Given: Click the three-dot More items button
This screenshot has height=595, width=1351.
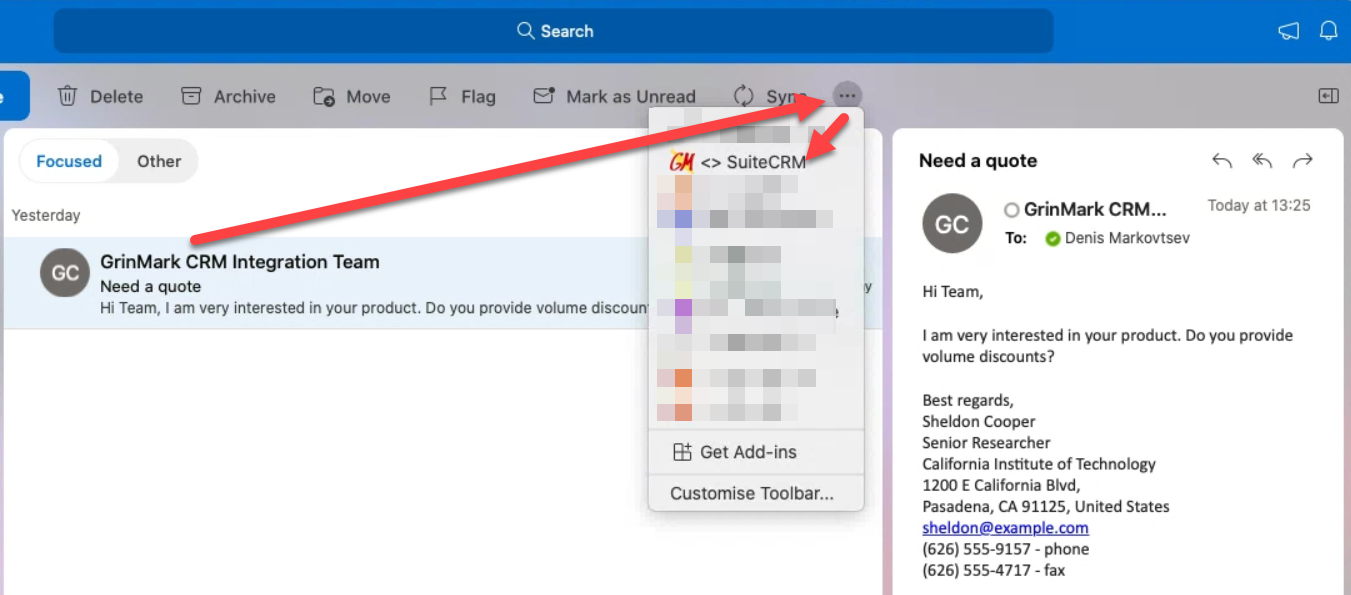Looking at the screenshot, I should pyautogui.click(x=847, y=96).
